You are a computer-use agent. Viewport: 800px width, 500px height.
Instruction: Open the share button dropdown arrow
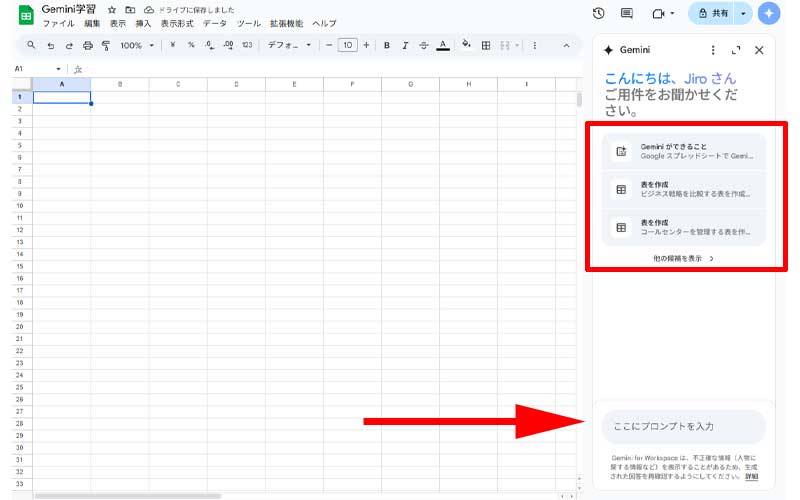coord(743,13)
